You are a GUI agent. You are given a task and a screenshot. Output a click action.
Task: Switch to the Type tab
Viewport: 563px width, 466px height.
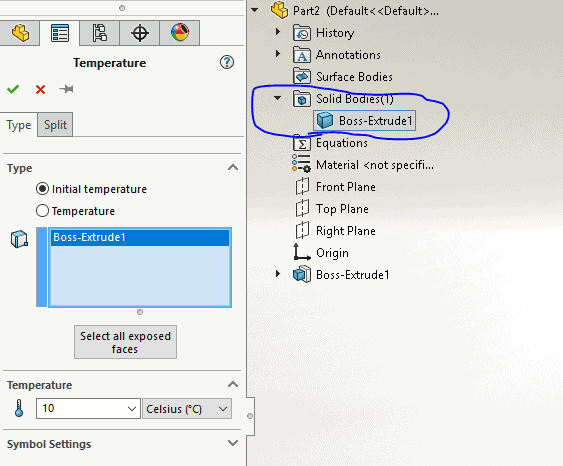[19, 125]
